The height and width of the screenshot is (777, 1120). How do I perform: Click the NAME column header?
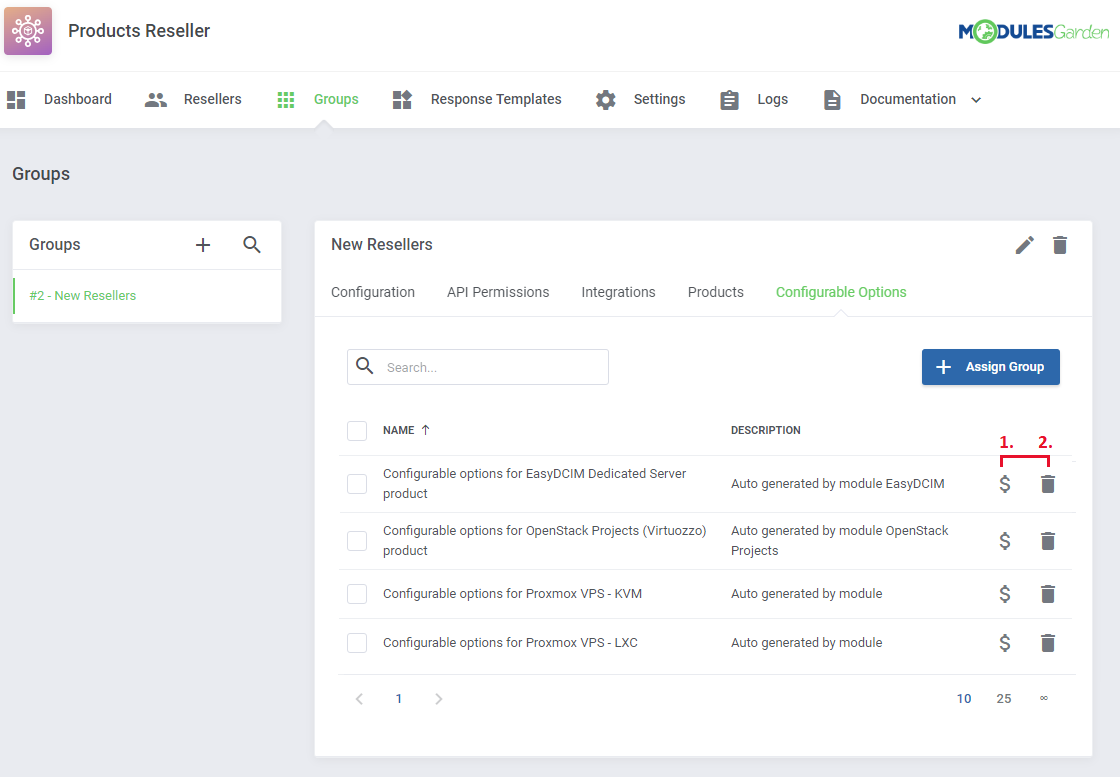pos(399,430)
